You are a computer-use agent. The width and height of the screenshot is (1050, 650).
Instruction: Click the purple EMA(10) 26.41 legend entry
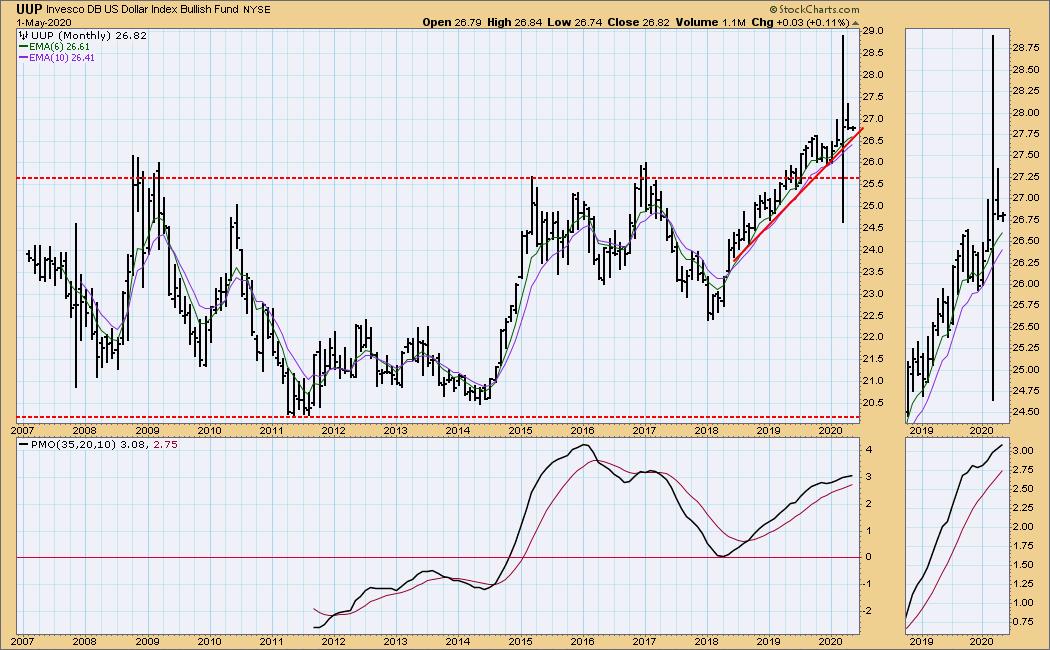[57, 58]
